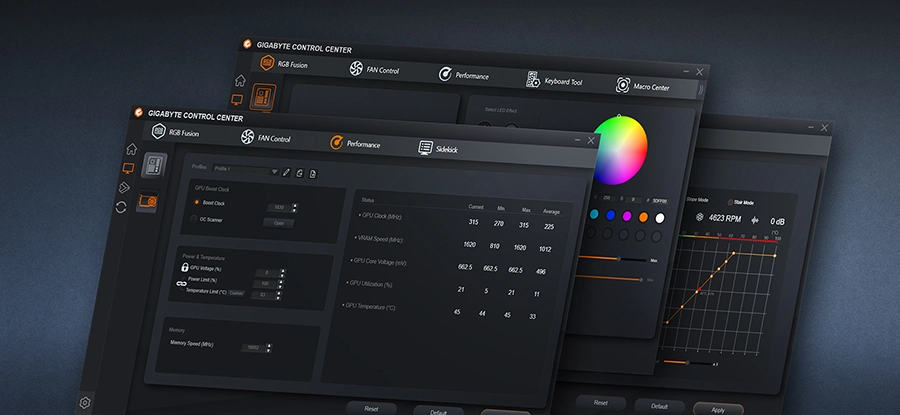Click home icon in front window sidebar
Image resolution: width=900 pixels, height=415 pixels.
click(131, 149)
